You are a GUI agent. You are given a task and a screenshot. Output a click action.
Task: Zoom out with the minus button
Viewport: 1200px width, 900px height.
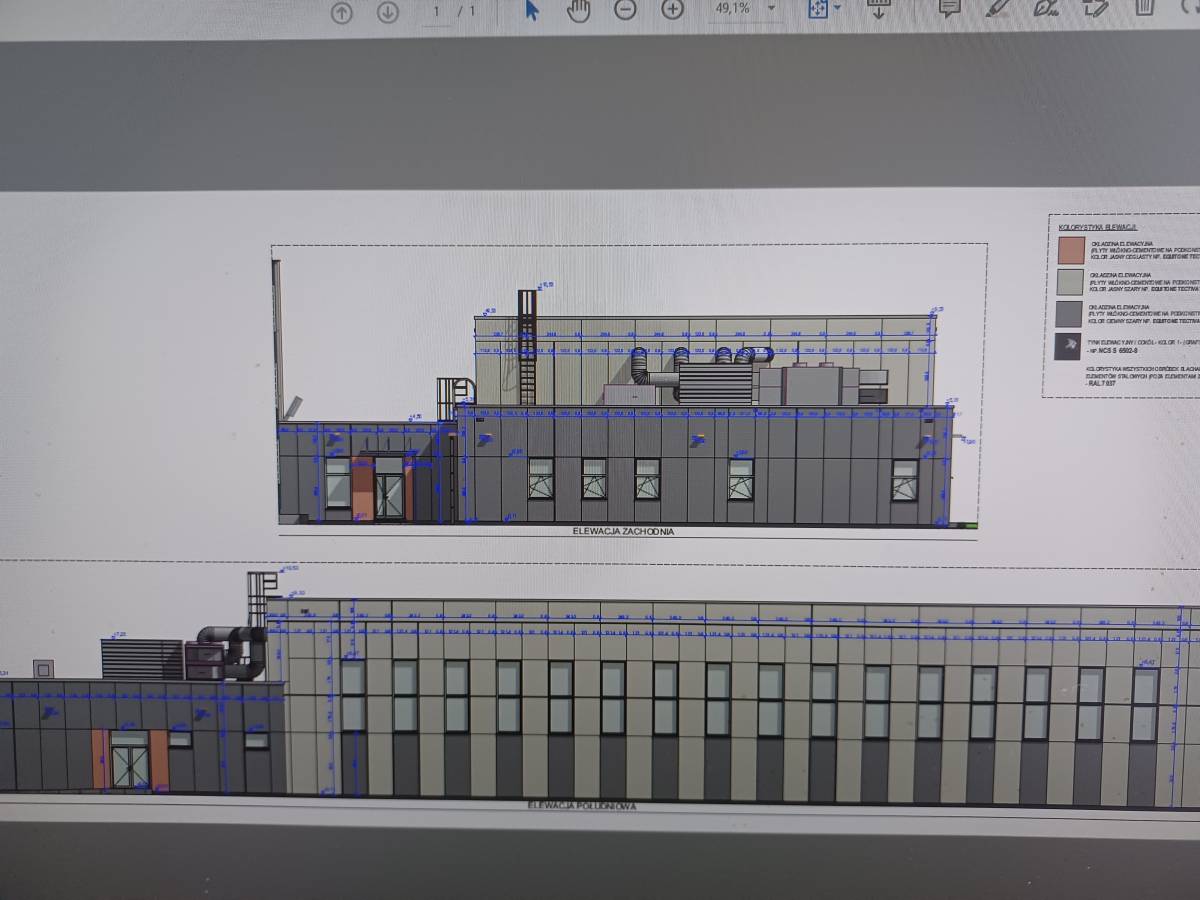(625, 10)
